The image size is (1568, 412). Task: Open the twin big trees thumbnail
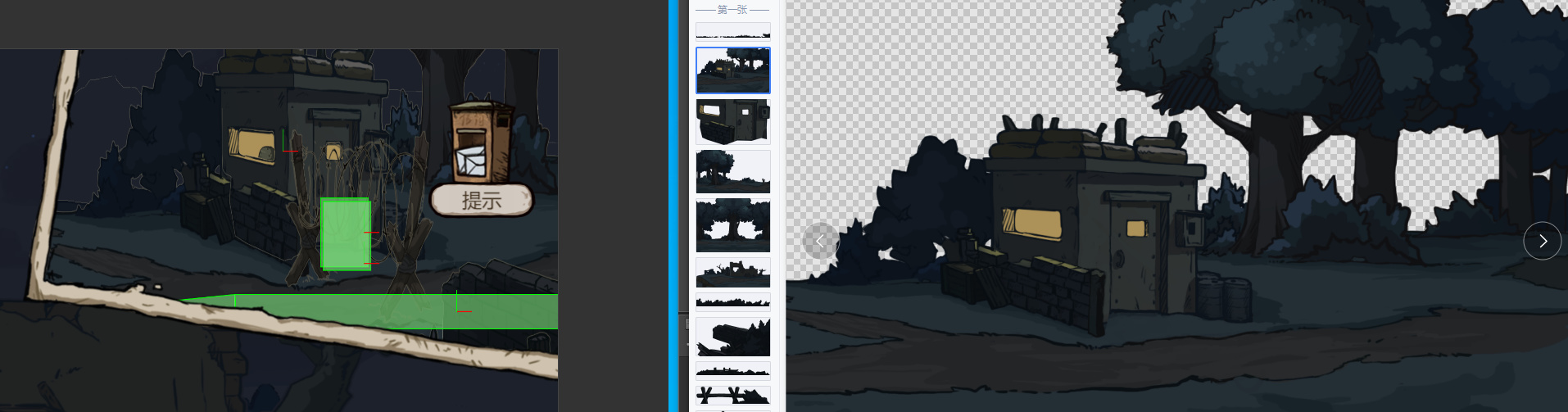pos(733,224)
